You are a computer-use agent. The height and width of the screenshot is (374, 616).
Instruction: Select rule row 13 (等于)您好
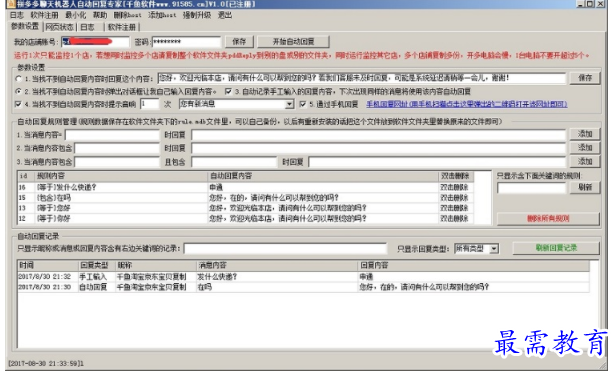pyautogui.click(x=246, y=208)
